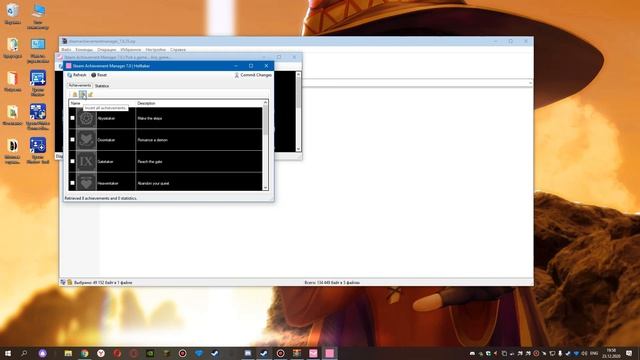
Task: Select the Achievements tab
Action: [80, 85]
